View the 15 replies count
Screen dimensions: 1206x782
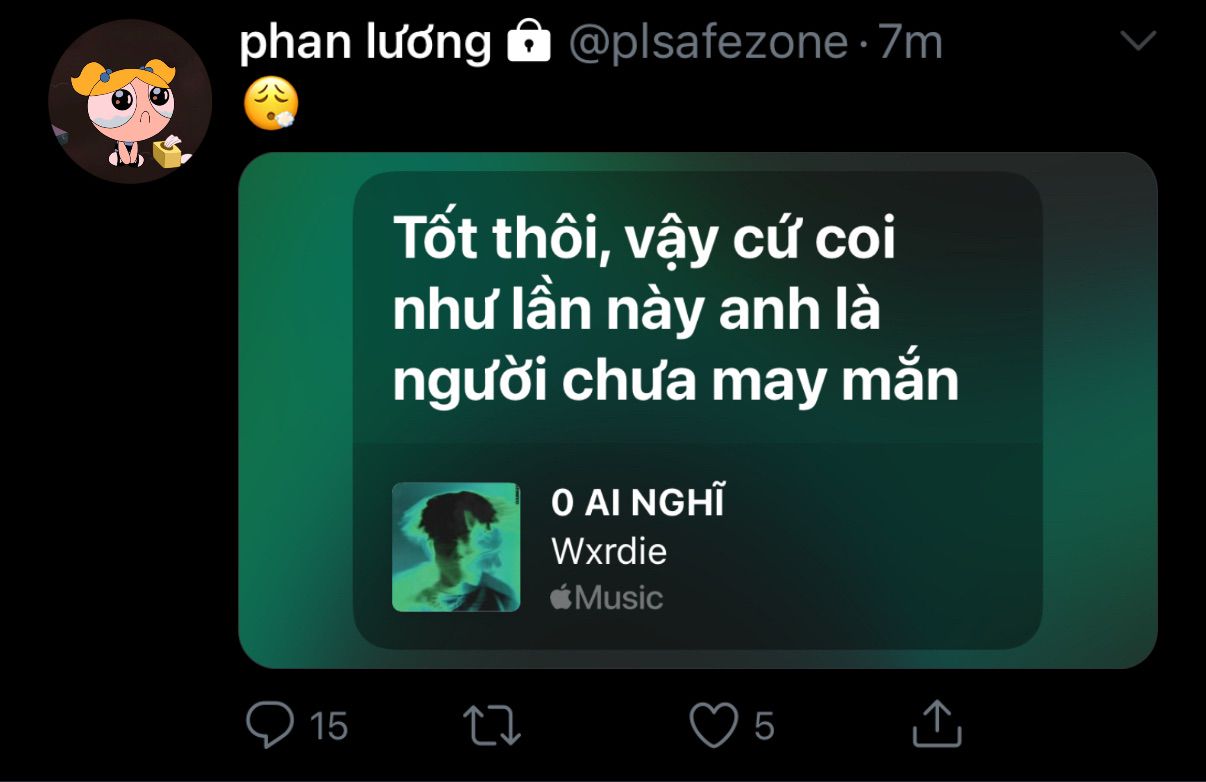point(328,726)
